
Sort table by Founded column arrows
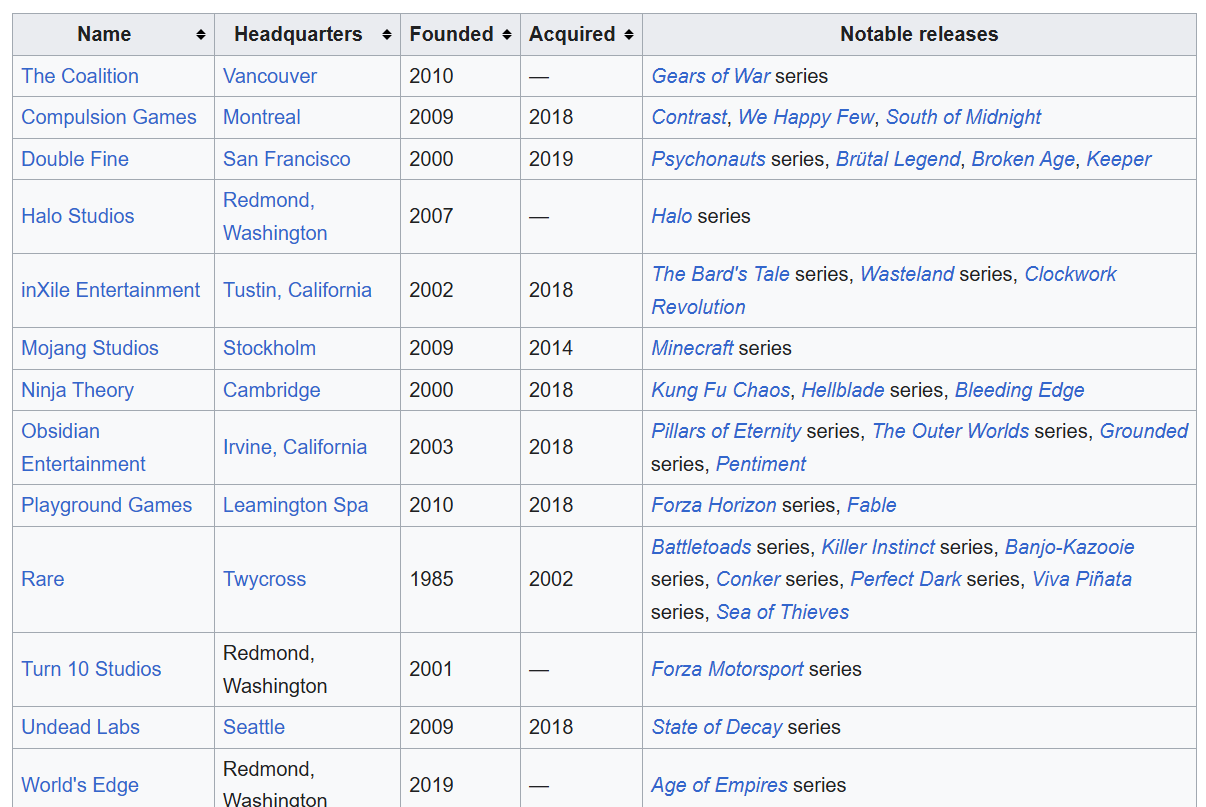tap(507, 35)
